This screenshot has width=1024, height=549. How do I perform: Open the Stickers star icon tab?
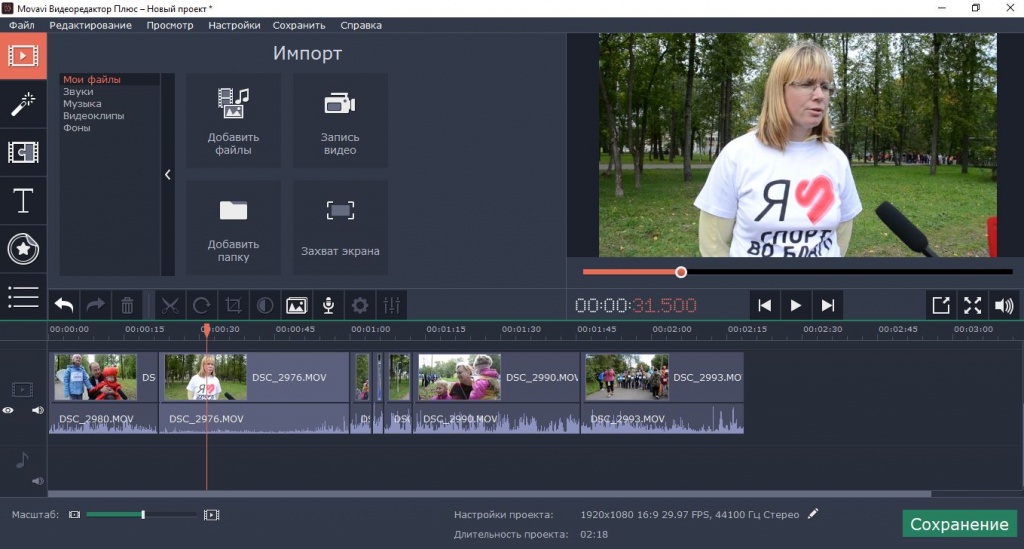pos(23,249)
